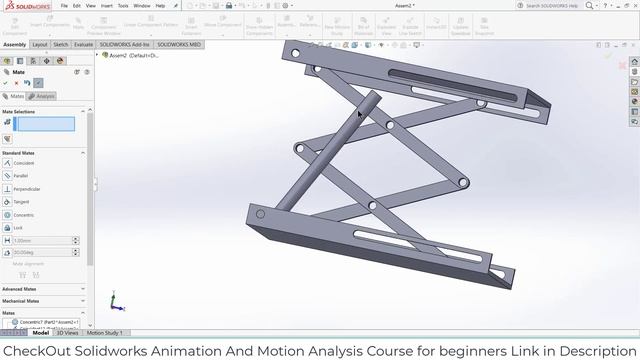Click the angle value field 30.00deg
The width and height of the screenshot is (640, 360).
[42, 253]
